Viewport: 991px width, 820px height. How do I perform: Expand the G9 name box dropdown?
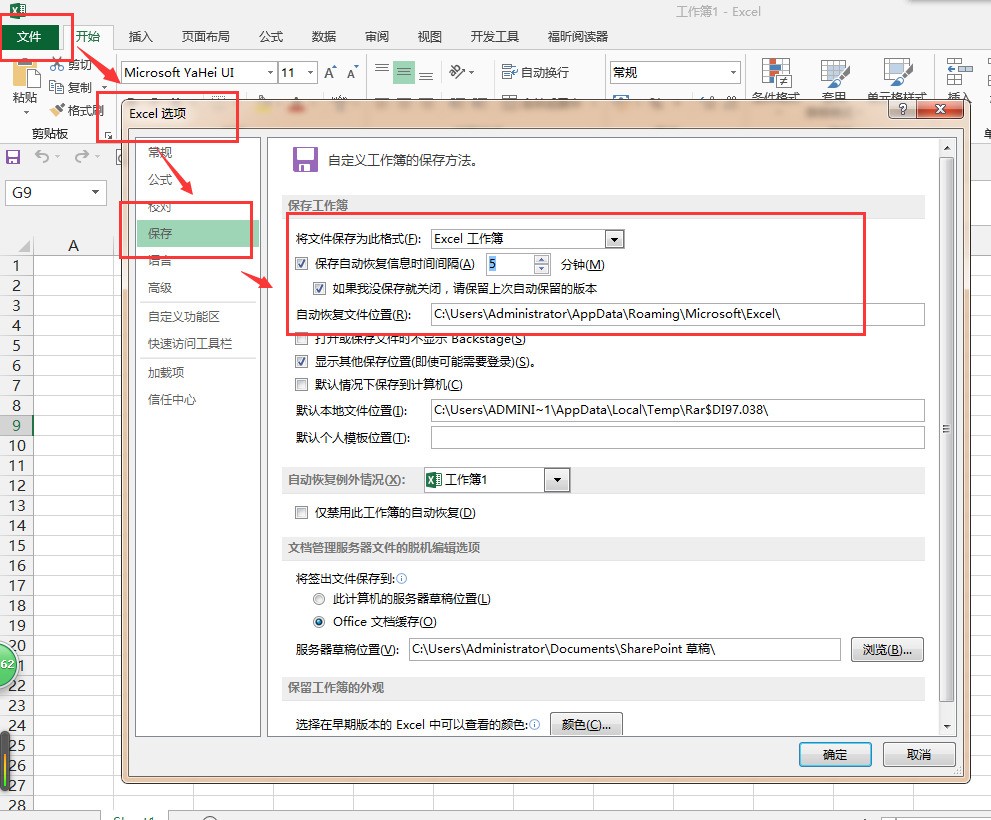(x=95, y=192)
